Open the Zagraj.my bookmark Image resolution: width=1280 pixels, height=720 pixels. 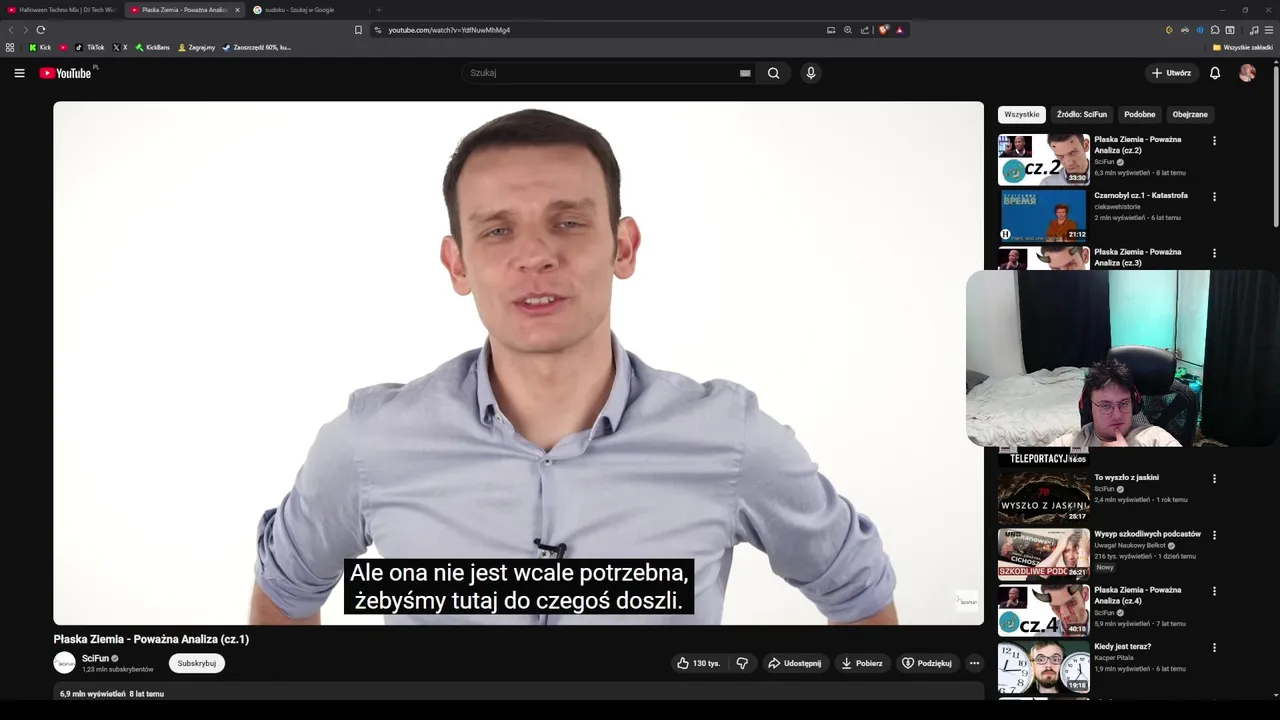point(197,47)
